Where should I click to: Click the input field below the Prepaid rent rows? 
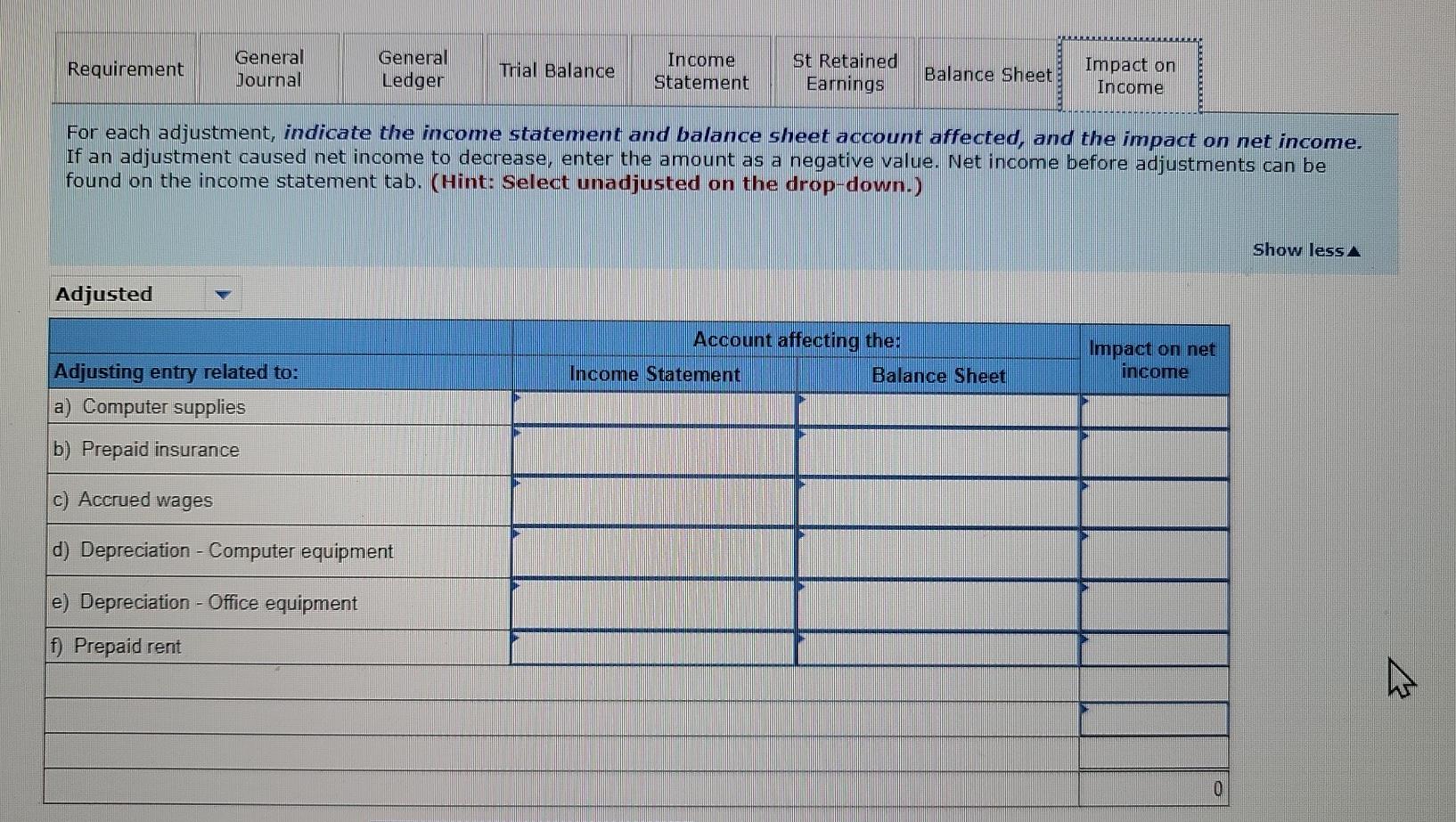point(1155,719)
